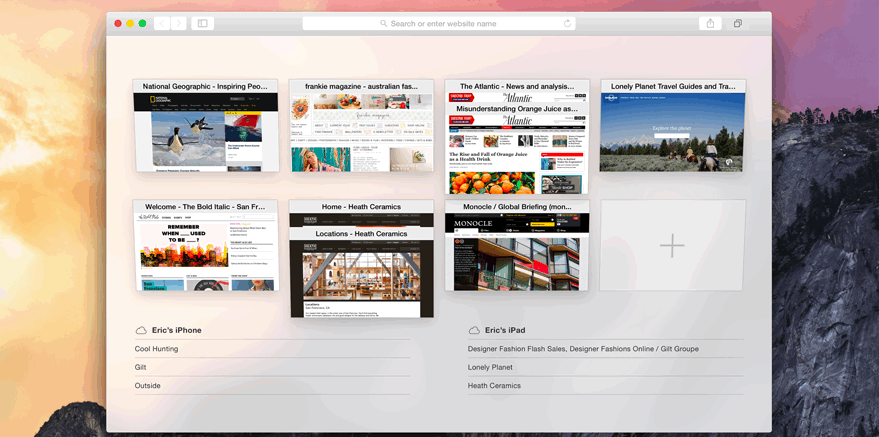Click the red close window button
The width and height of the screenshot is (879, 437).
(x=118, y=24)
